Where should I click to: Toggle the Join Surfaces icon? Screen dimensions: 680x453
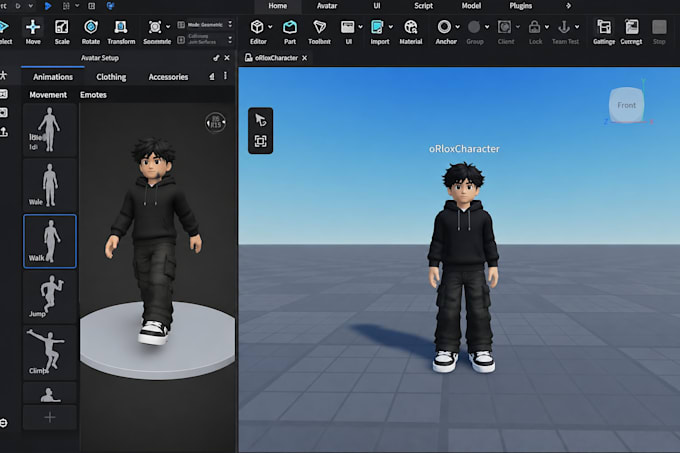click(181, 40)
